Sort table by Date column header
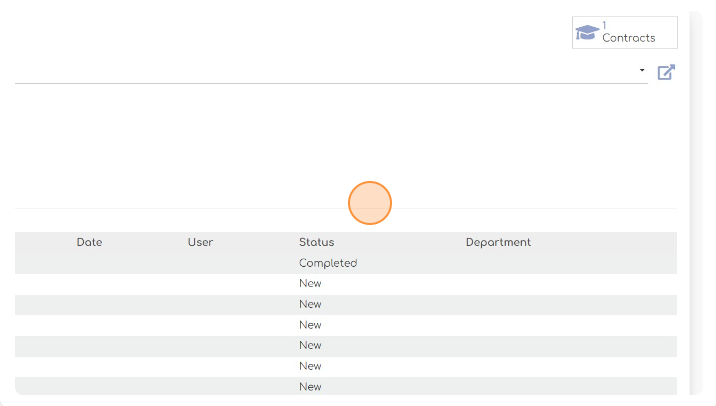 tap(90, 242)
